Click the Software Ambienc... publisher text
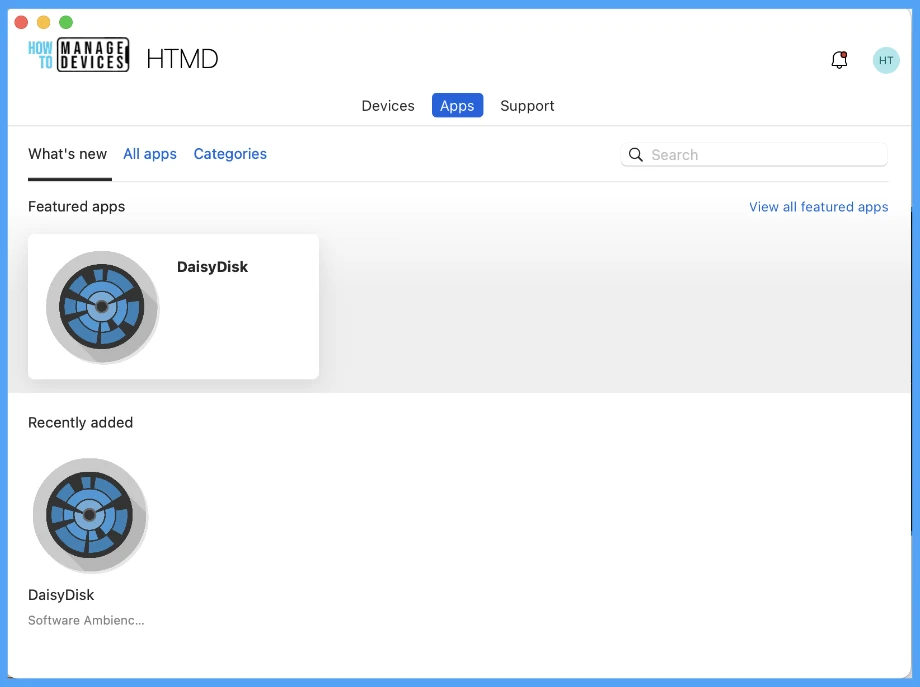The image size is (920, 687). [86, 620]
